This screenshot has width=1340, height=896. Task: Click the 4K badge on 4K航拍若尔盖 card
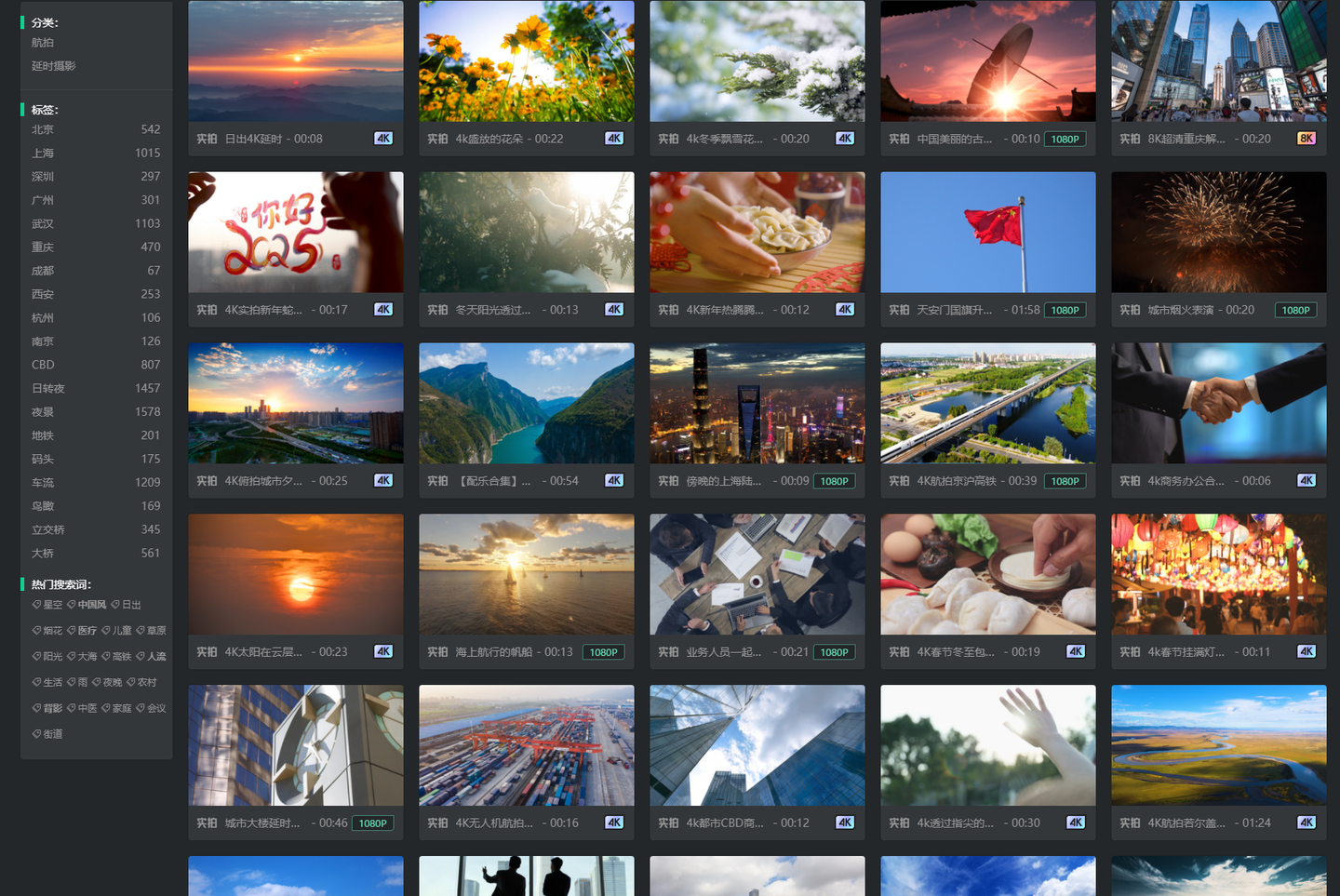pyautogui.click(x=1306, y=823)
